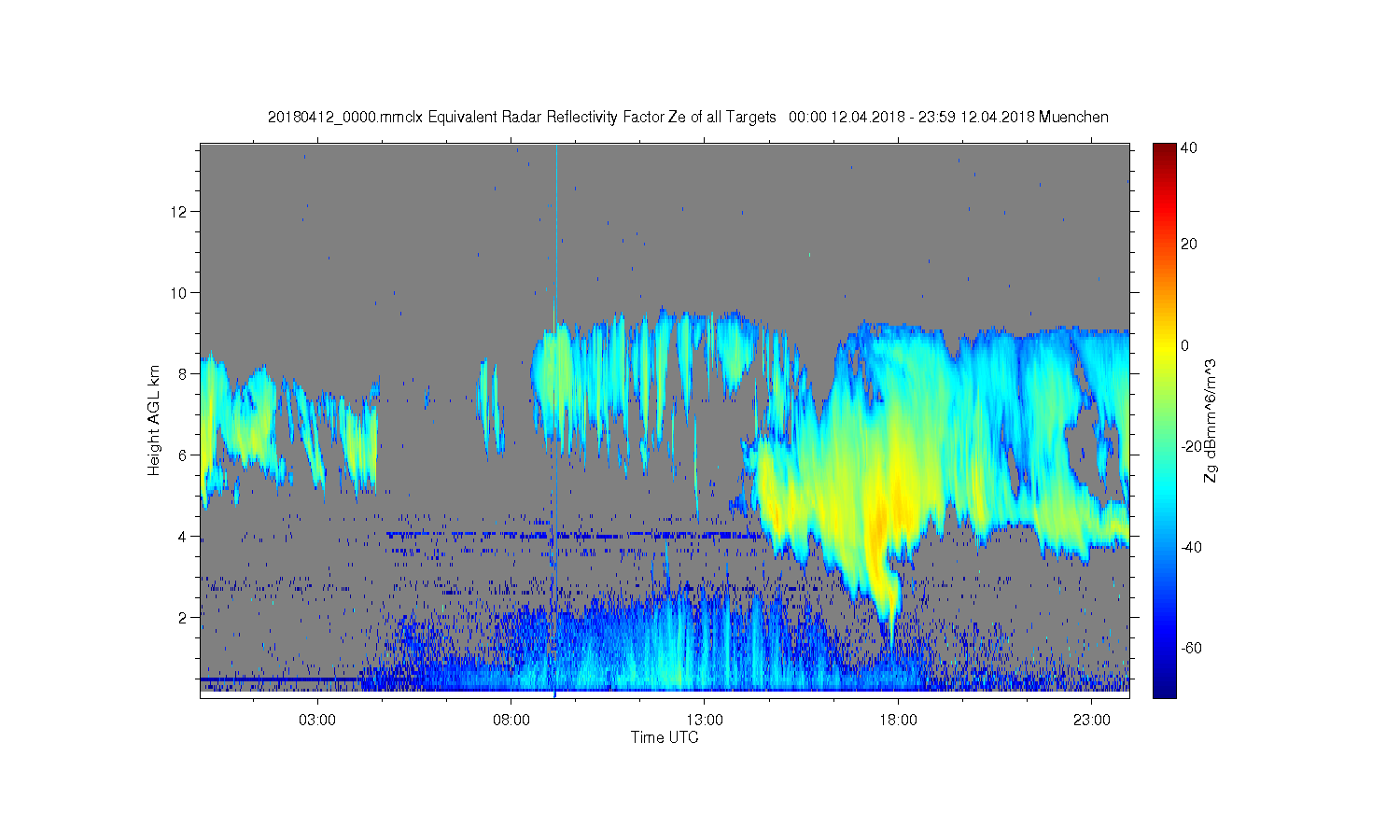Click the height tick label 8

(x=185, y=373)
